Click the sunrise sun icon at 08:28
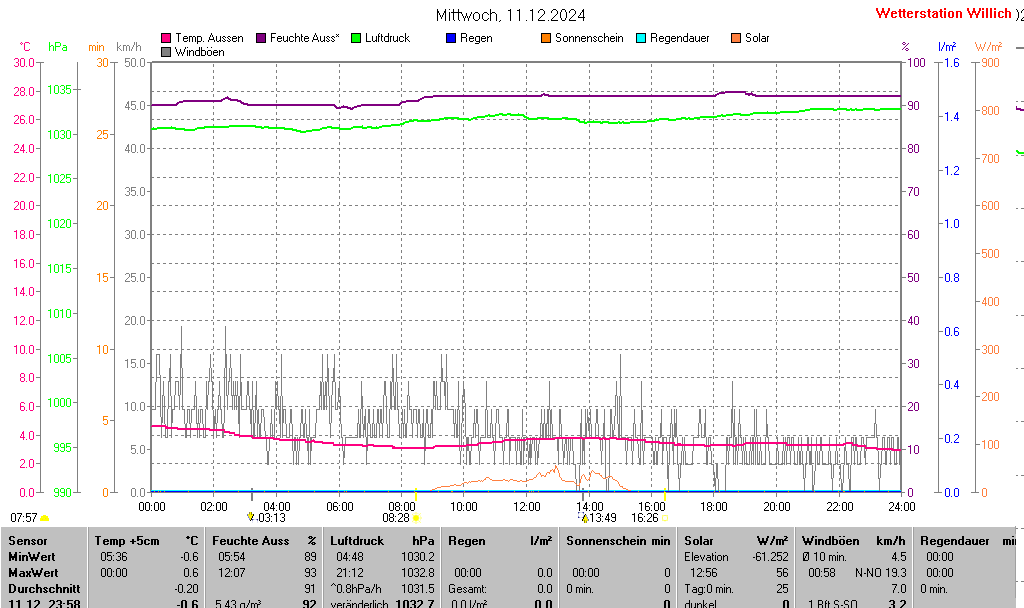1024x608 pixels. click(416, 518)
